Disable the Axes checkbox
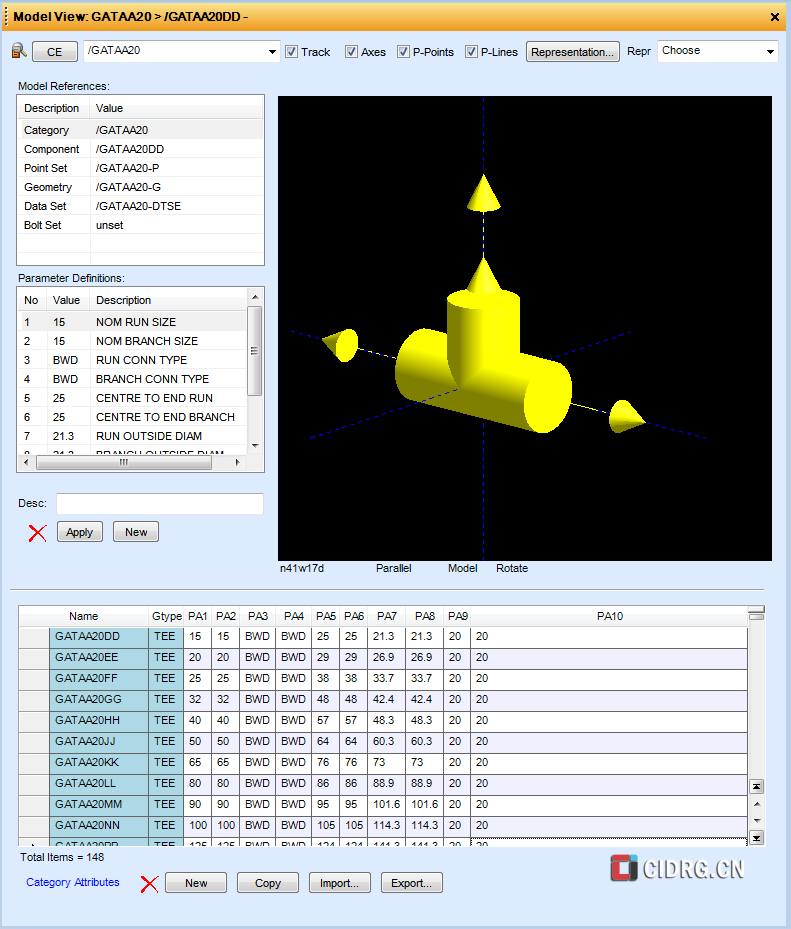 pyautogui.click(x=352, y=52)
